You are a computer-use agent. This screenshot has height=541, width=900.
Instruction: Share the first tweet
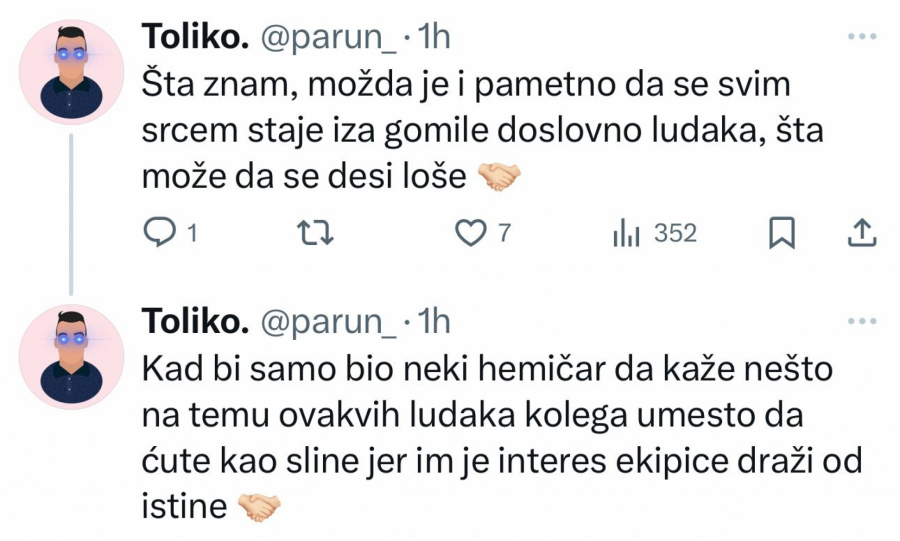coord(862,233)
